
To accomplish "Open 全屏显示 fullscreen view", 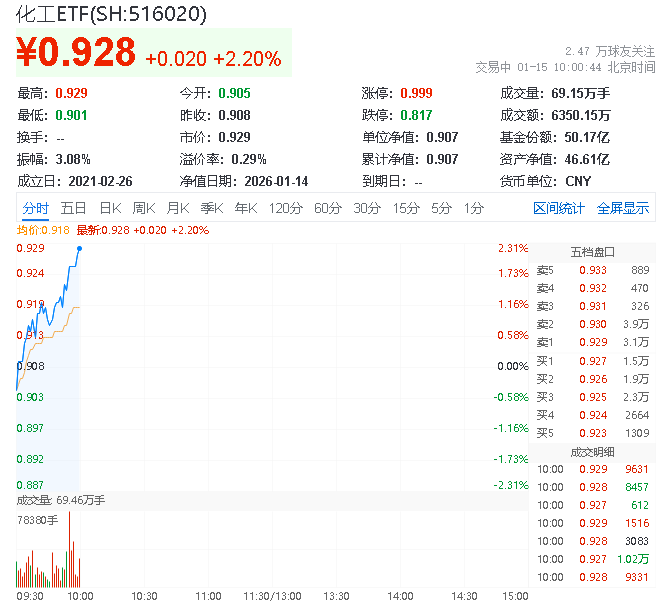I will 623,208.
